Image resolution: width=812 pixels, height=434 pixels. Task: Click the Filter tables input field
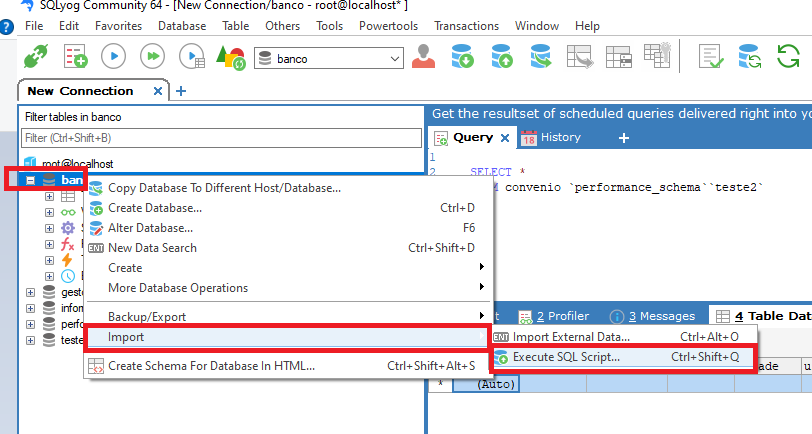pyautogui.click(x=222, y=137)
